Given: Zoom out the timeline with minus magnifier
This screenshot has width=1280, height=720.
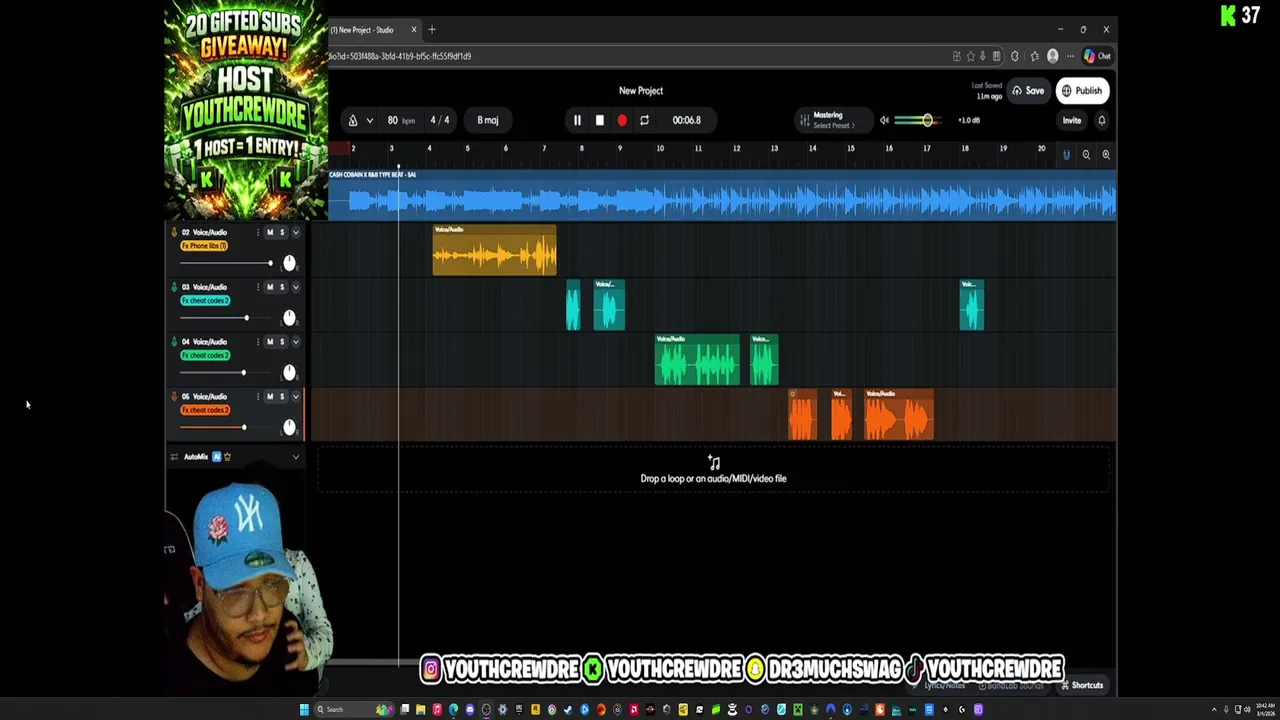Looking at the screenshot, I should [1086, 155].
